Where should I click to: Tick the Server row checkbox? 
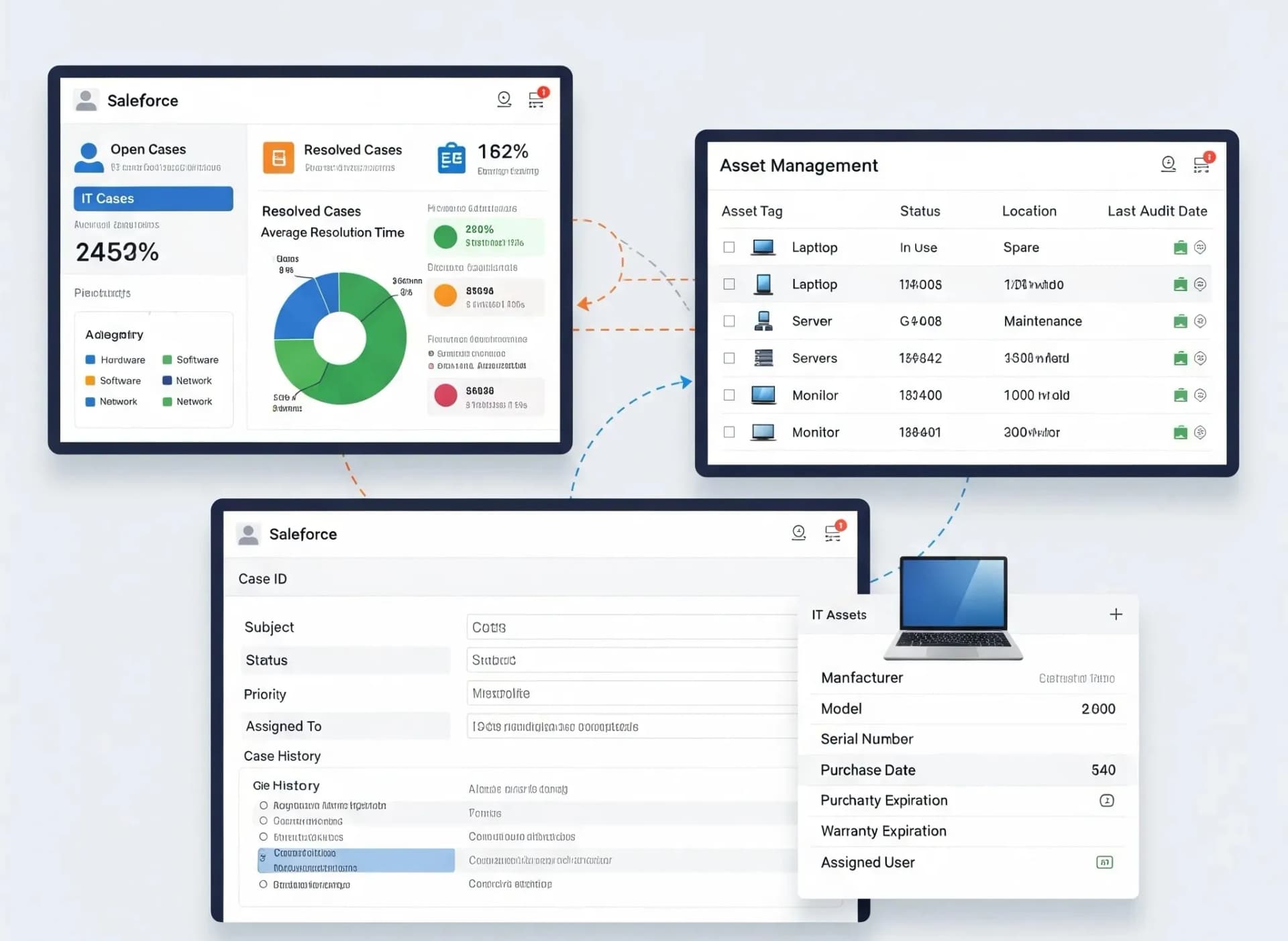[729, 321]
